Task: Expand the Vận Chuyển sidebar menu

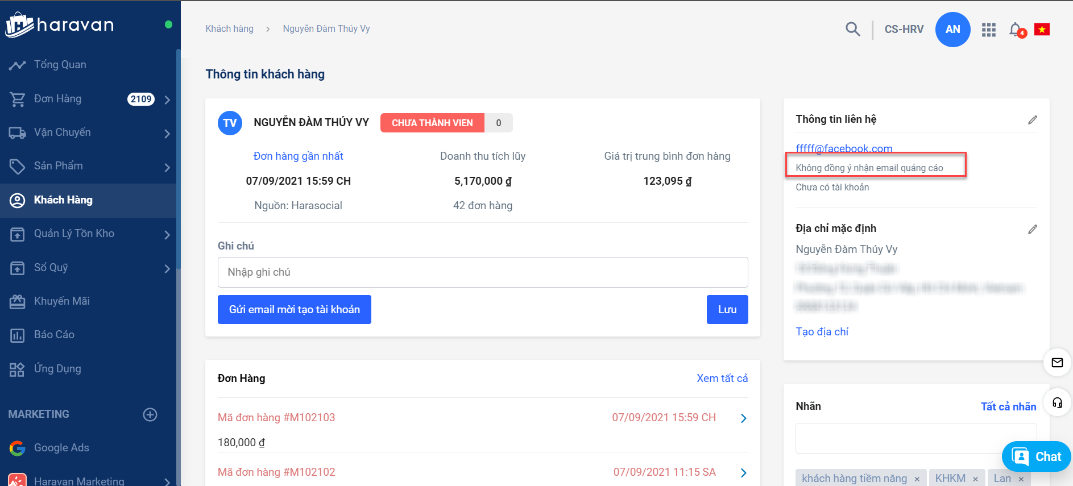Action: pos(167,133)
